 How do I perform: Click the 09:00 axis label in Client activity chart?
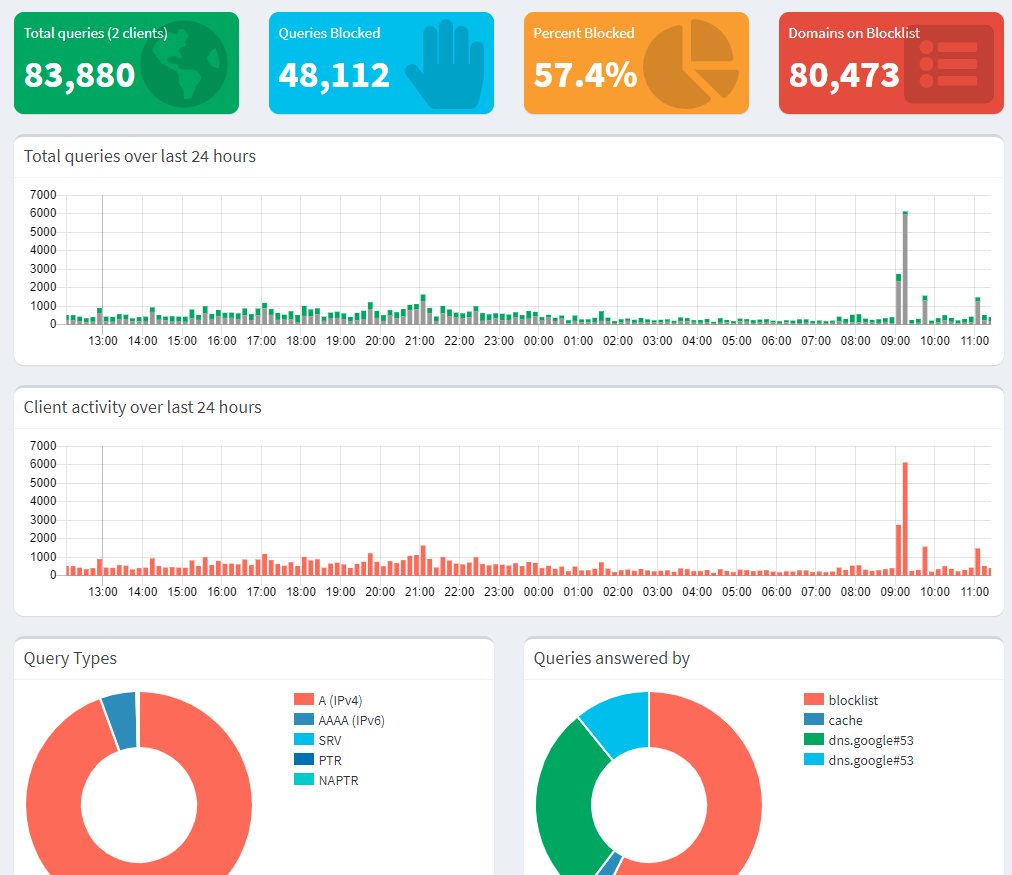(x=895, y=592)
